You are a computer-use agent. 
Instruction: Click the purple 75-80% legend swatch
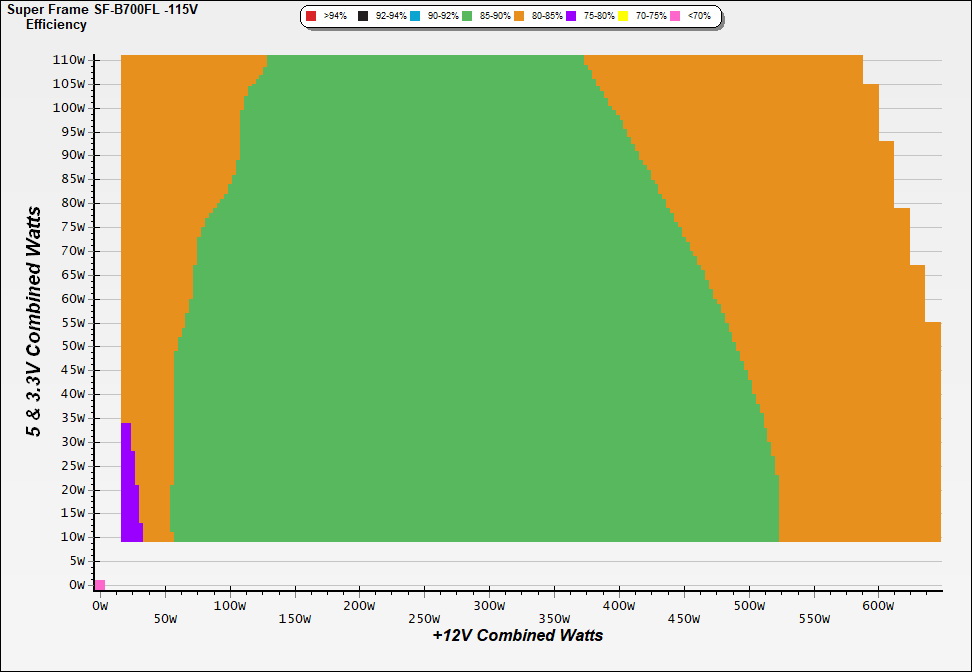pyautogui.click(x=571, y=17)
